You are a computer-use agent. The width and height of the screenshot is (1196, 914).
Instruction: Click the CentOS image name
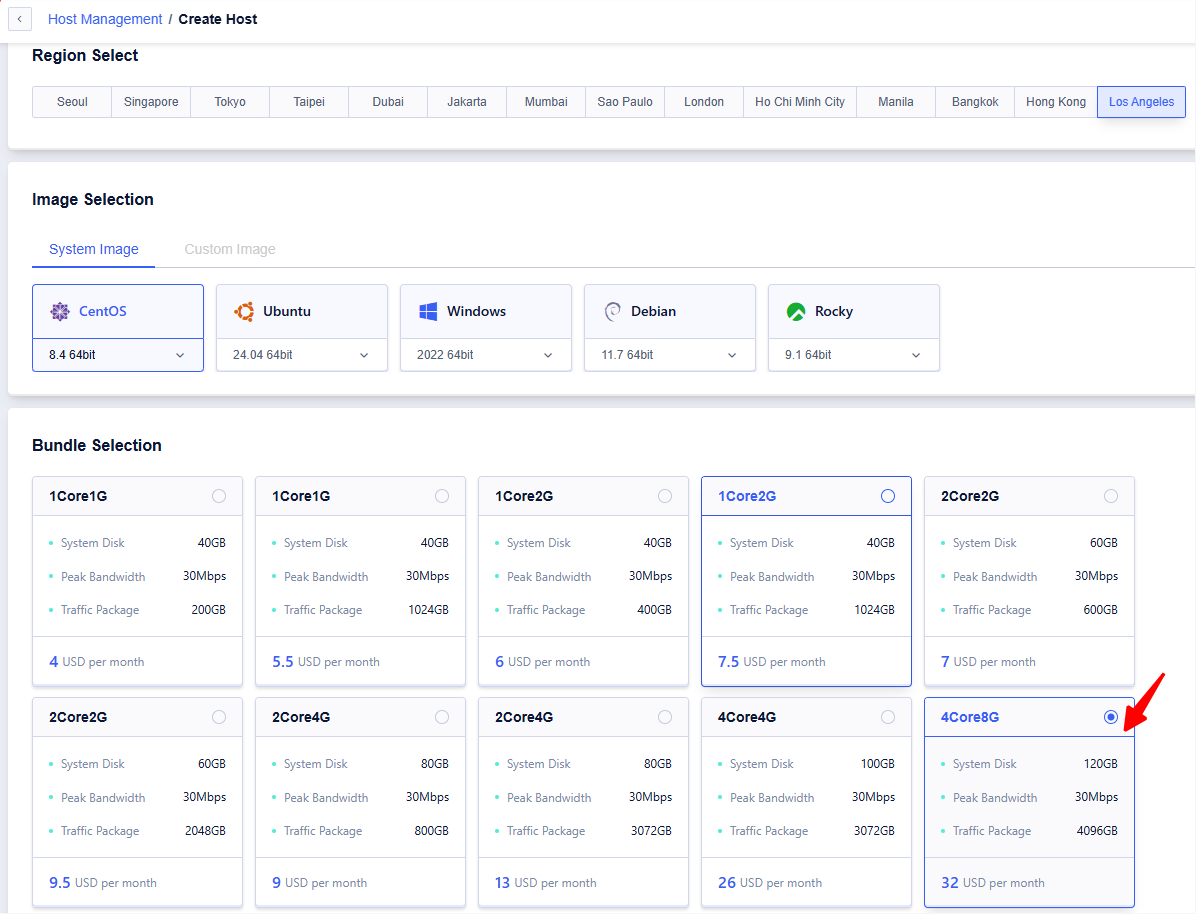tap(103, 311)
